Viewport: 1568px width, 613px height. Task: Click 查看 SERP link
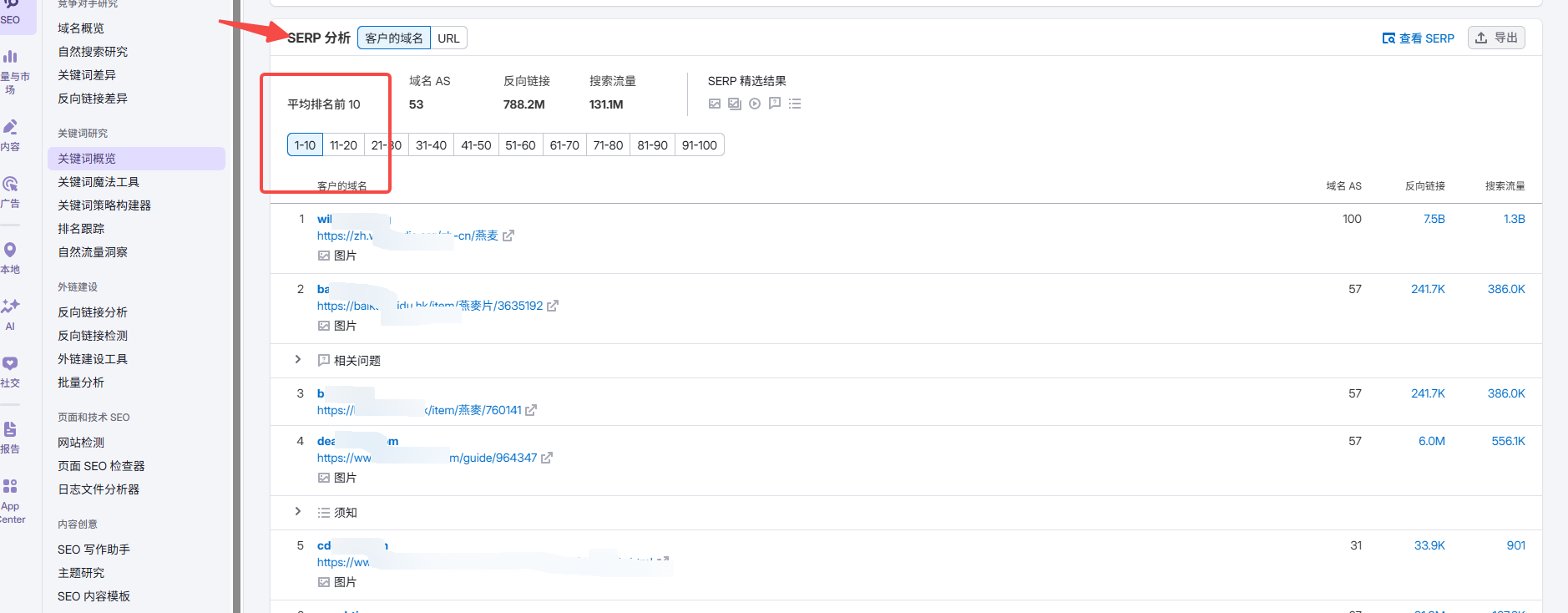[x=1419, y=38]
